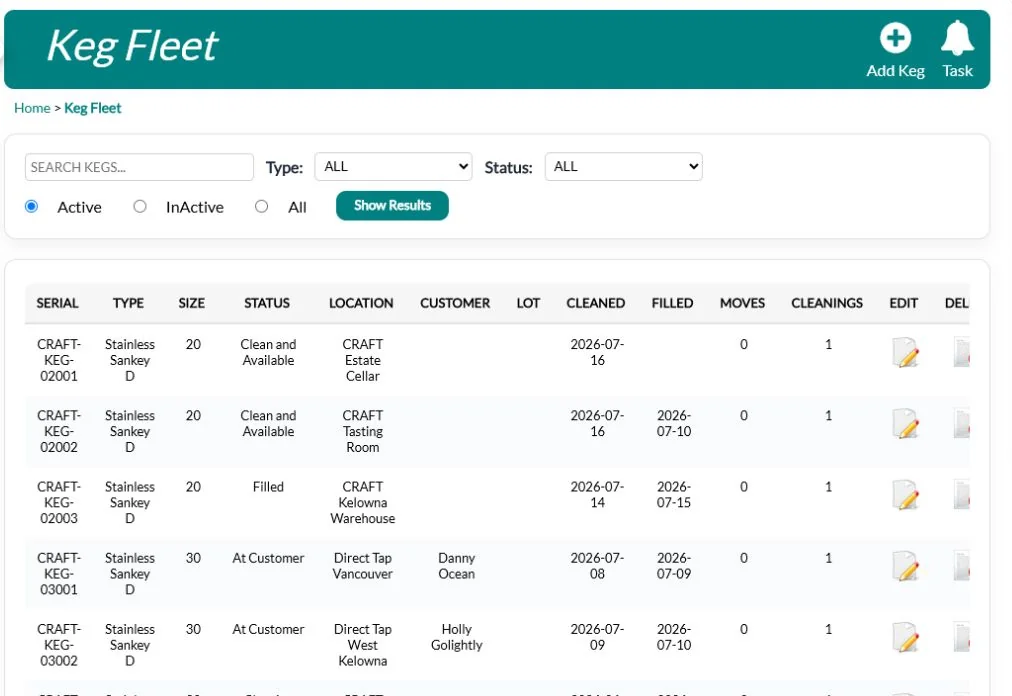The image size is (1012, 696).
Task: Select the Active radio button
Action: pyautogui.click(x=31, y=207)
